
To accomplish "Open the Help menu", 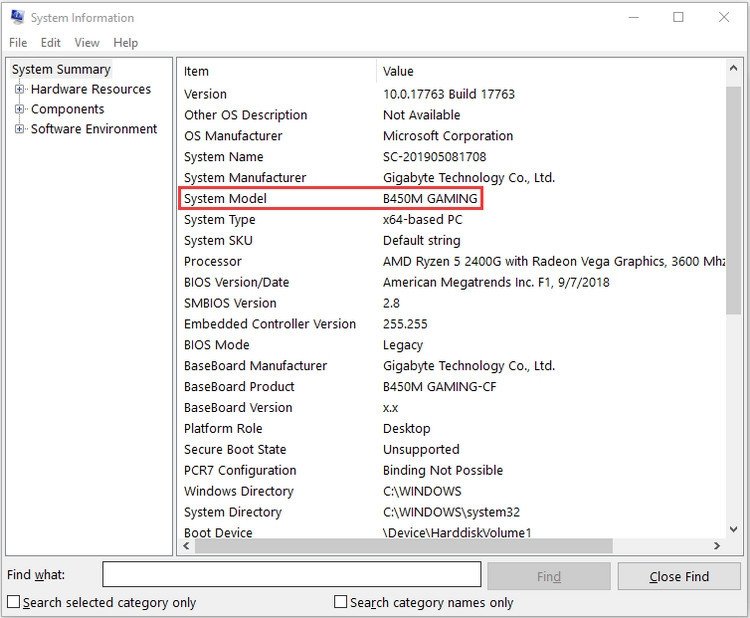I will [x=125, y=43].
